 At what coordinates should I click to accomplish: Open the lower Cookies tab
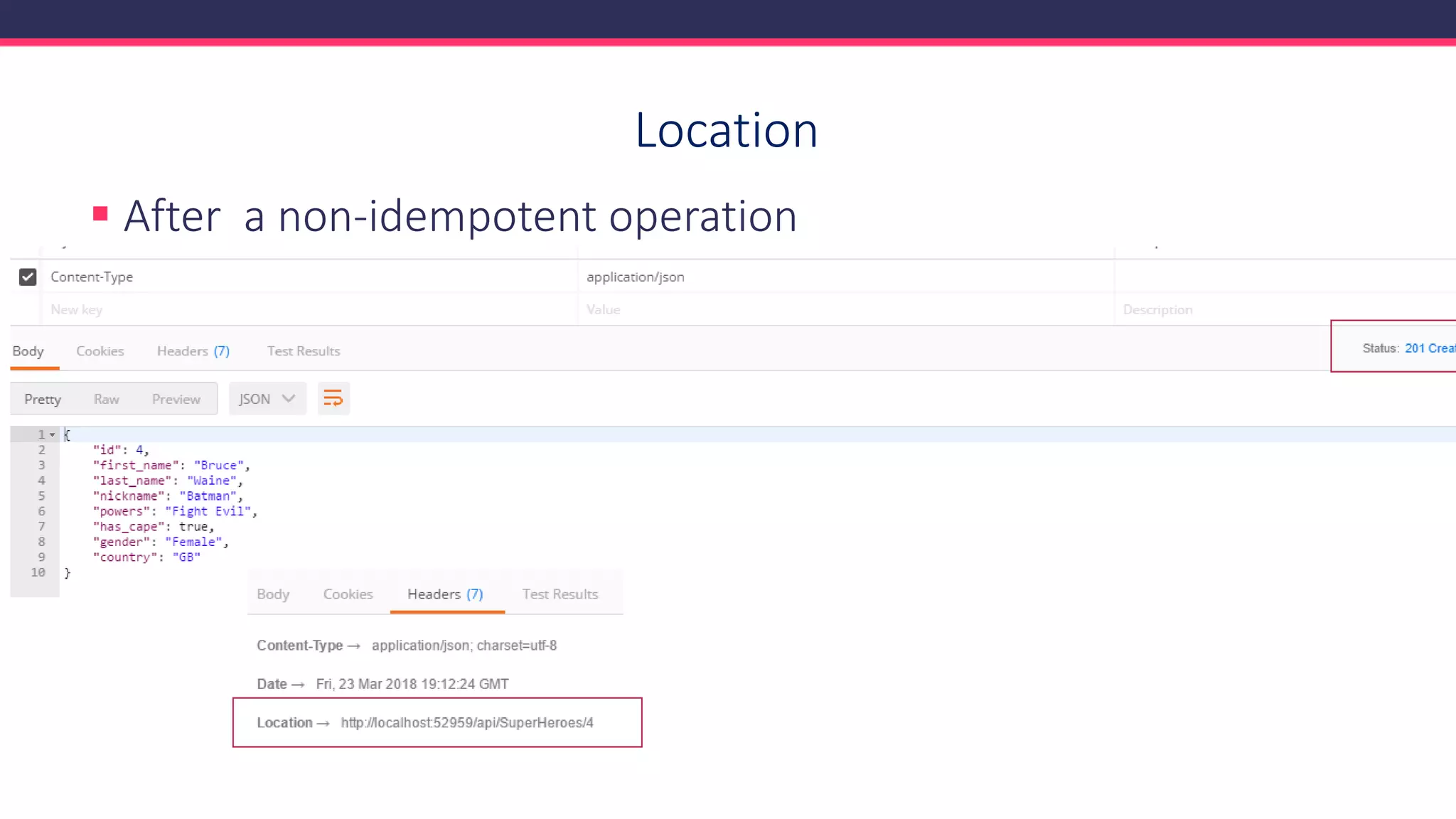pyautogui.click(x=348, y=594)
